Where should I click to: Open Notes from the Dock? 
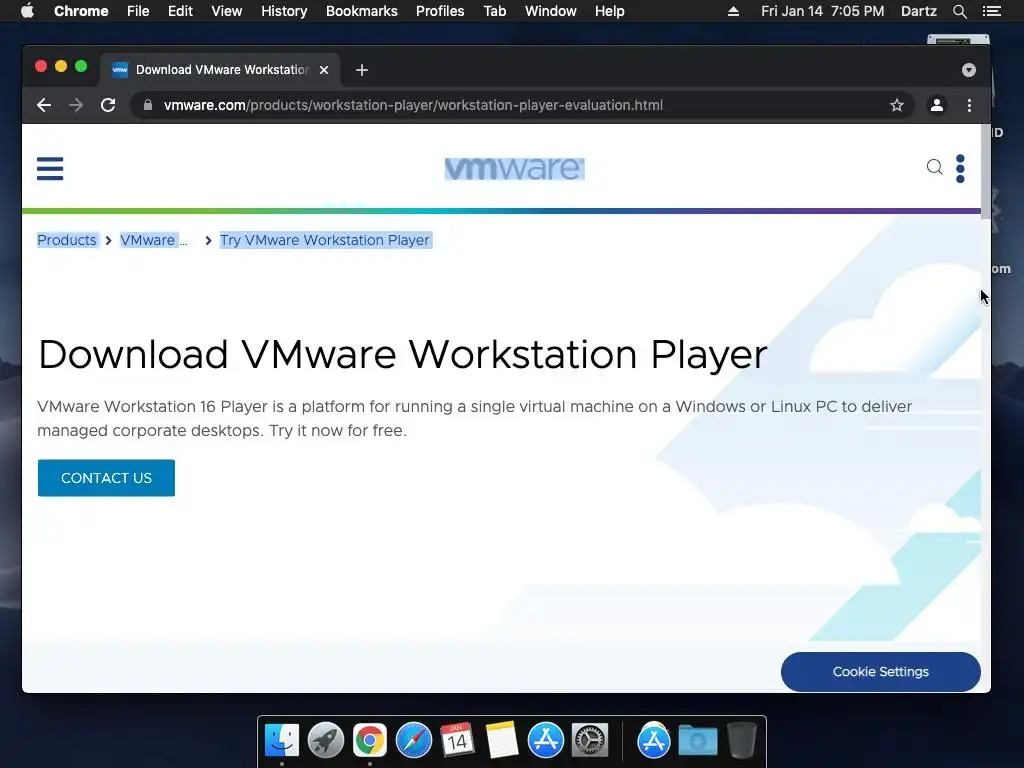[502, 741]
